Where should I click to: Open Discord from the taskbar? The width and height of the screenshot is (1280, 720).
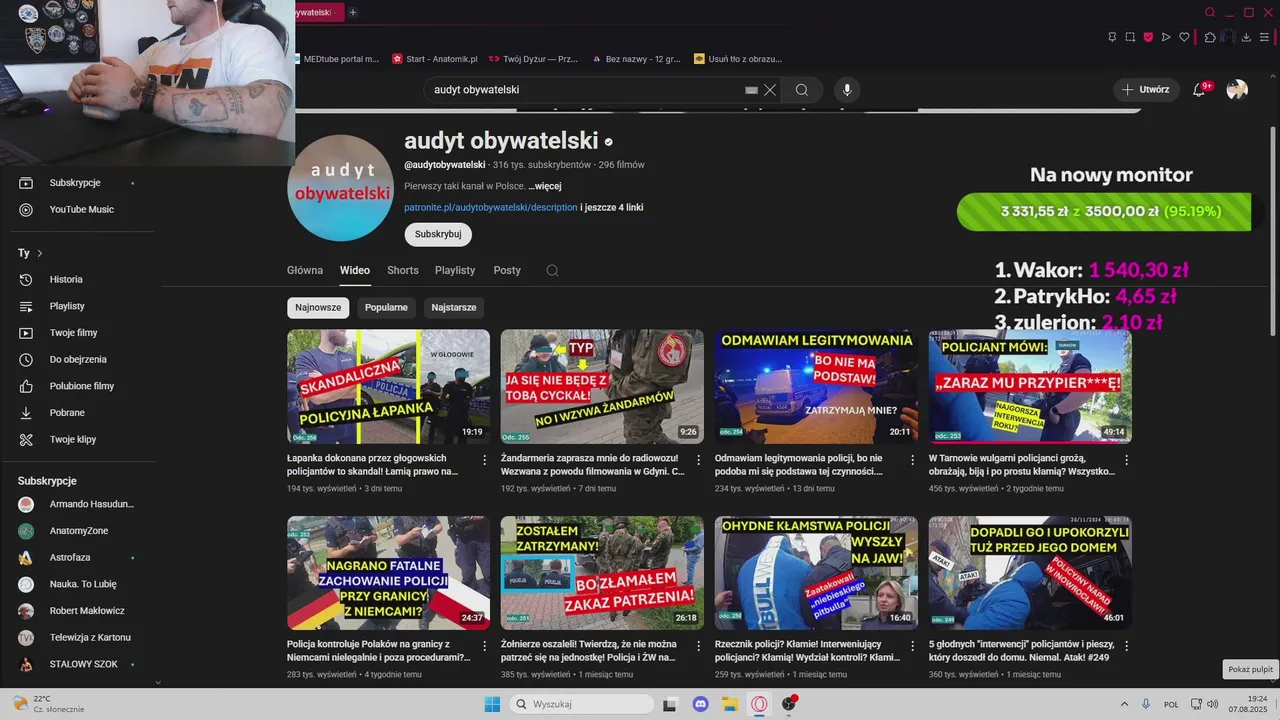coord(700,704)
